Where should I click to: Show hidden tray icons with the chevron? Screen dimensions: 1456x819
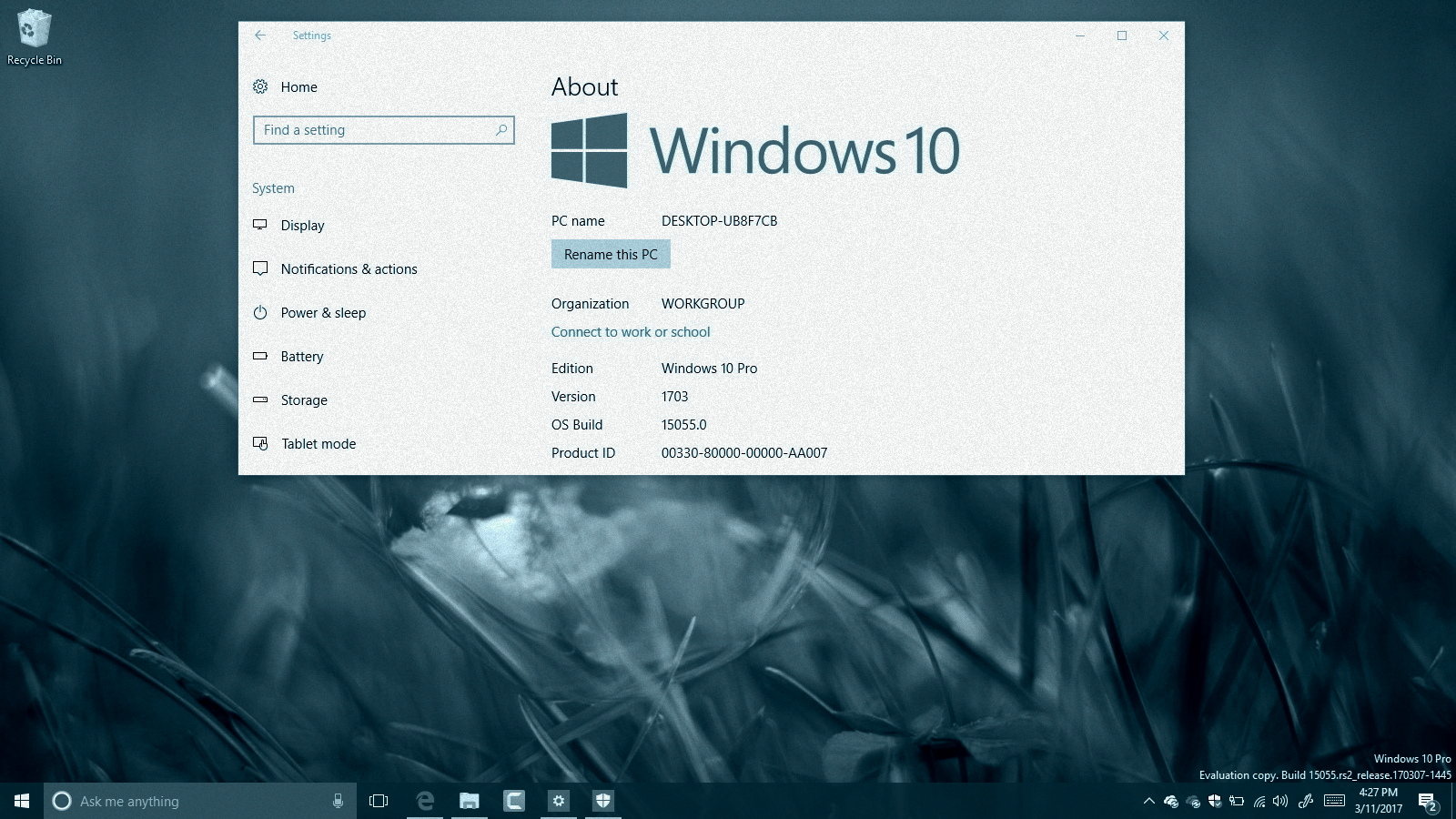(x=1148, y=802)
